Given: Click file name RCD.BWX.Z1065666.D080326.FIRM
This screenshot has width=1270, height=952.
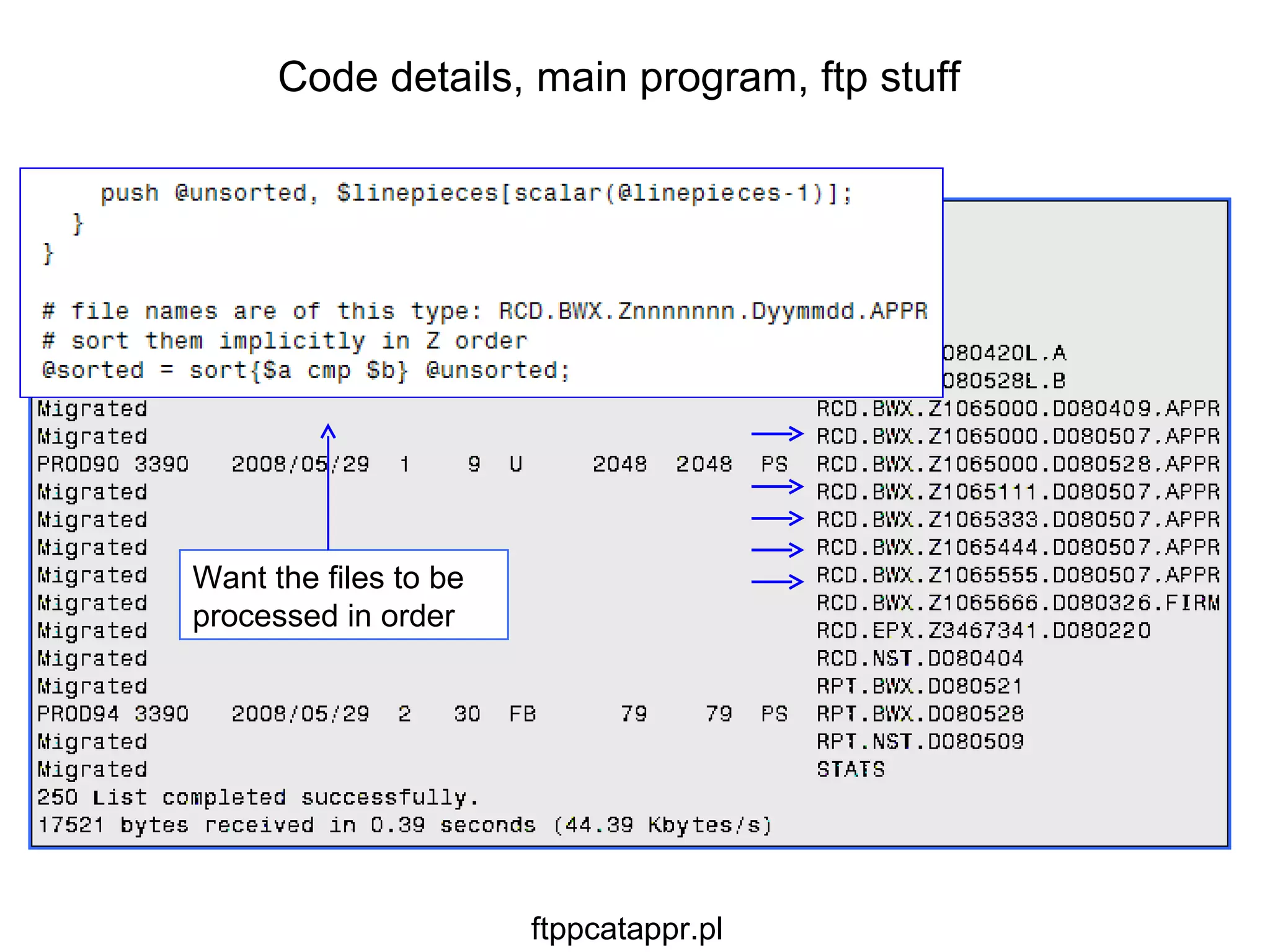Looking at the screenshot, I should [1018, 602].
